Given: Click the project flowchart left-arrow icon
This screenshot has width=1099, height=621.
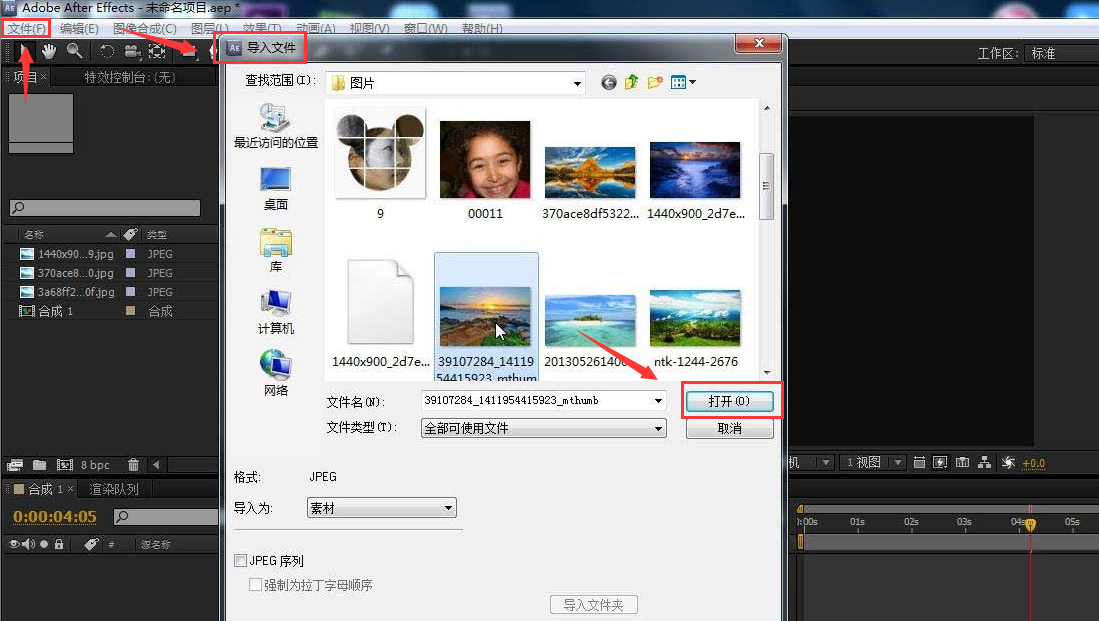Looking at the screenshot, I should click(x=156, y=464).
